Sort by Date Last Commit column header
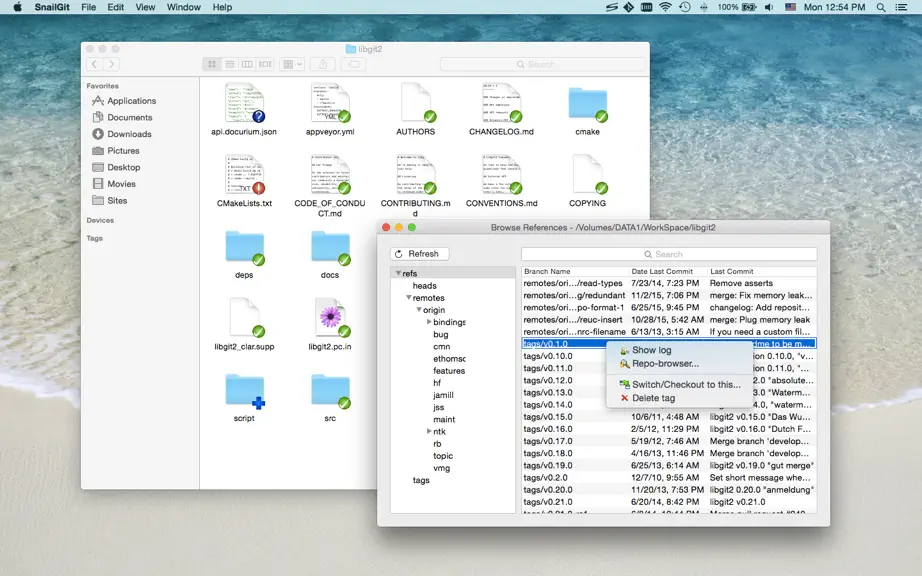This screenshot has width=922, height=576. point(667,272)
